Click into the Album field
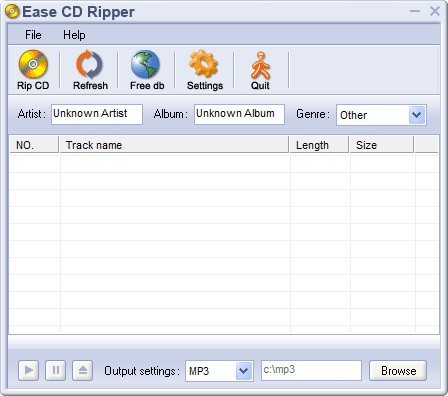The image size is (448, 396). (x=239, y=114)
